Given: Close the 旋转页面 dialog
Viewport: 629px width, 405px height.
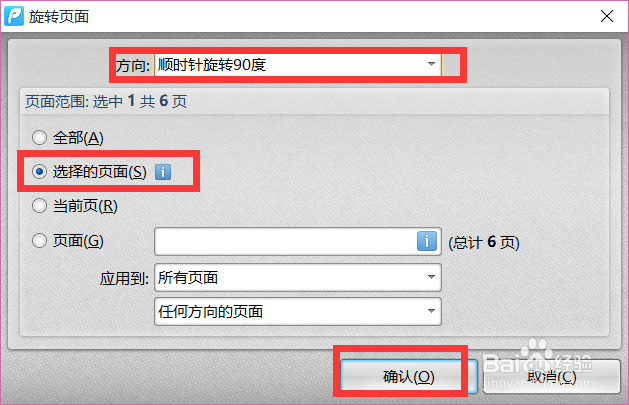Looking at the screenshot, I should [x=607, y=16].
